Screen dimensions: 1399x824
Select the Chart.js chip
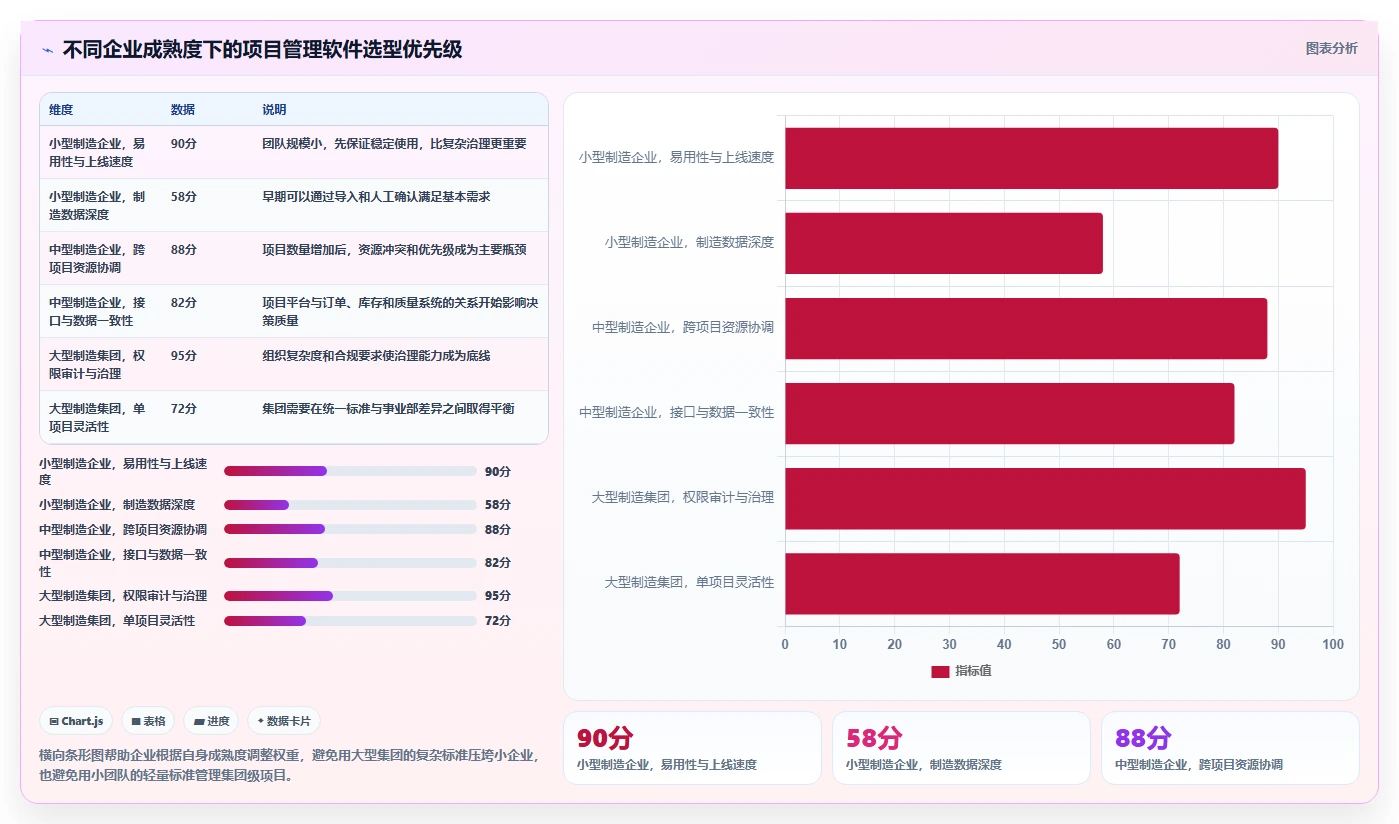point(76,721)
